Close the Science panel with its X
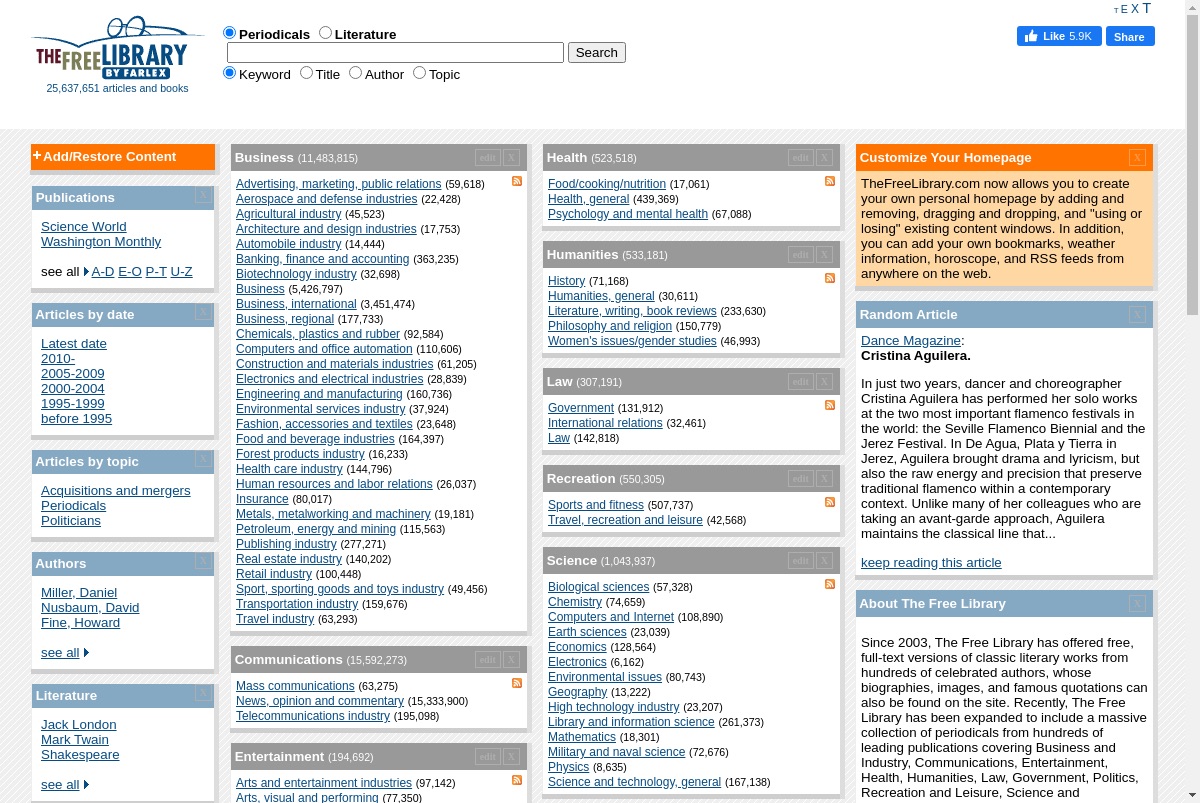The width and height of the screenshot is (1200, 803). tap(824, 560)
